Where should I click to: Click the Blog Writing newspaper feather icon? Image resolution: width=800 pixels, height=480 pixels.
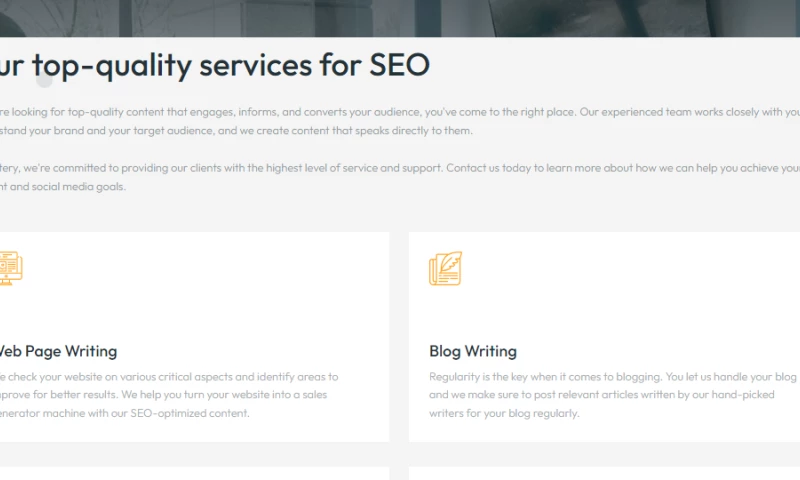[x=445, y=268]
